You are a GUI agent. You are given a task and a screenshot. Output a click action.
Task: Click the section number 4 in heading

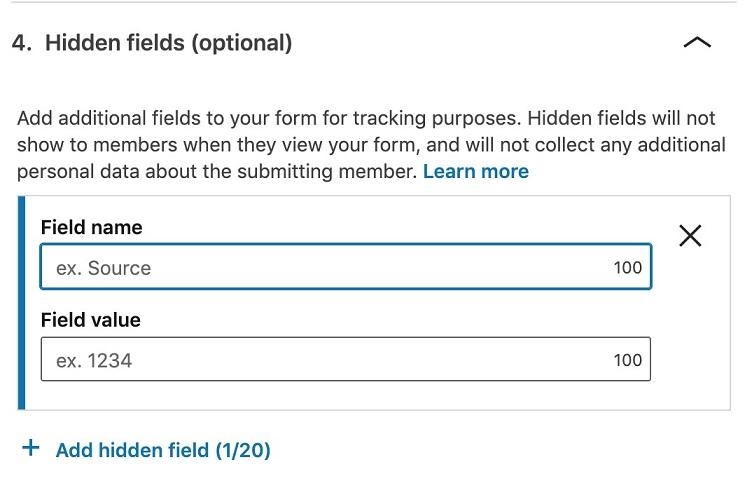pos(19,43)
